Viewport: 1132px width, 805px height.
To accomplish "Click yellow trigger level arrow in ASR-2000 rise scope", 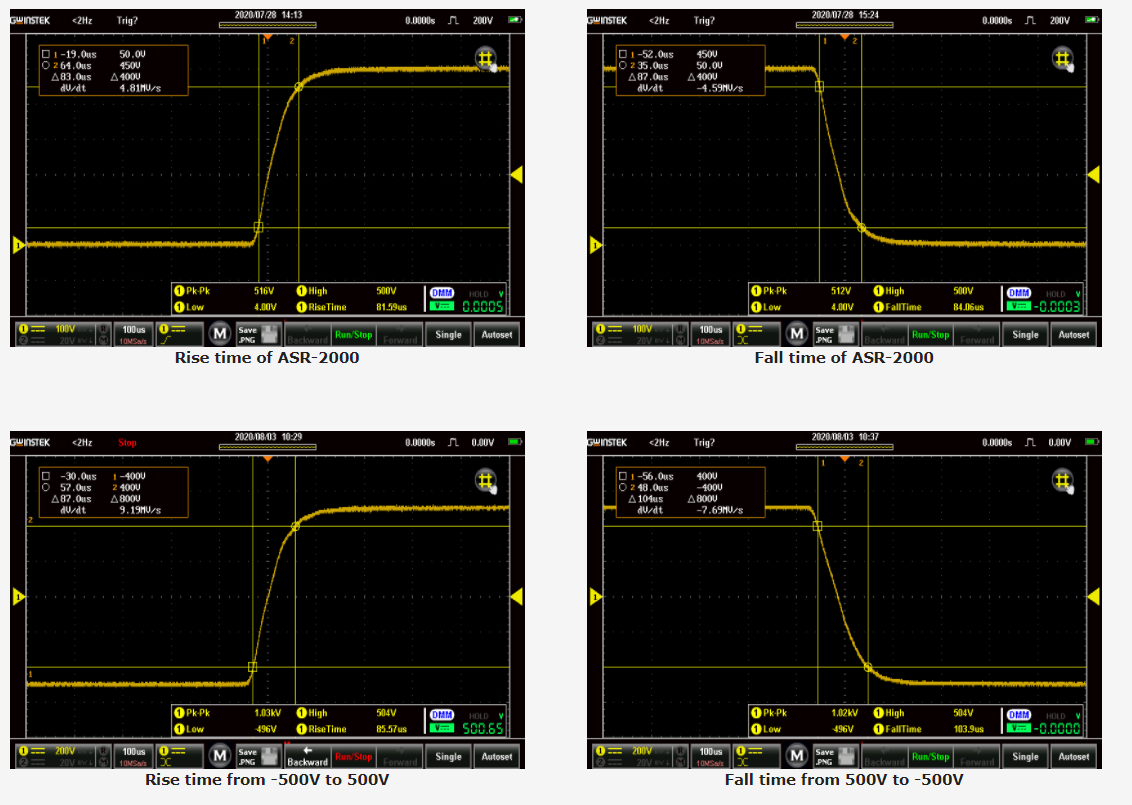I will (x=517, y=175).
